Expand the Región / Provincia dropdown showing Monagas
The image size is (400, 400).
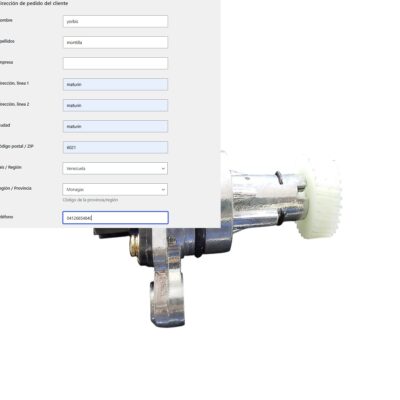[x=115, y=189]
